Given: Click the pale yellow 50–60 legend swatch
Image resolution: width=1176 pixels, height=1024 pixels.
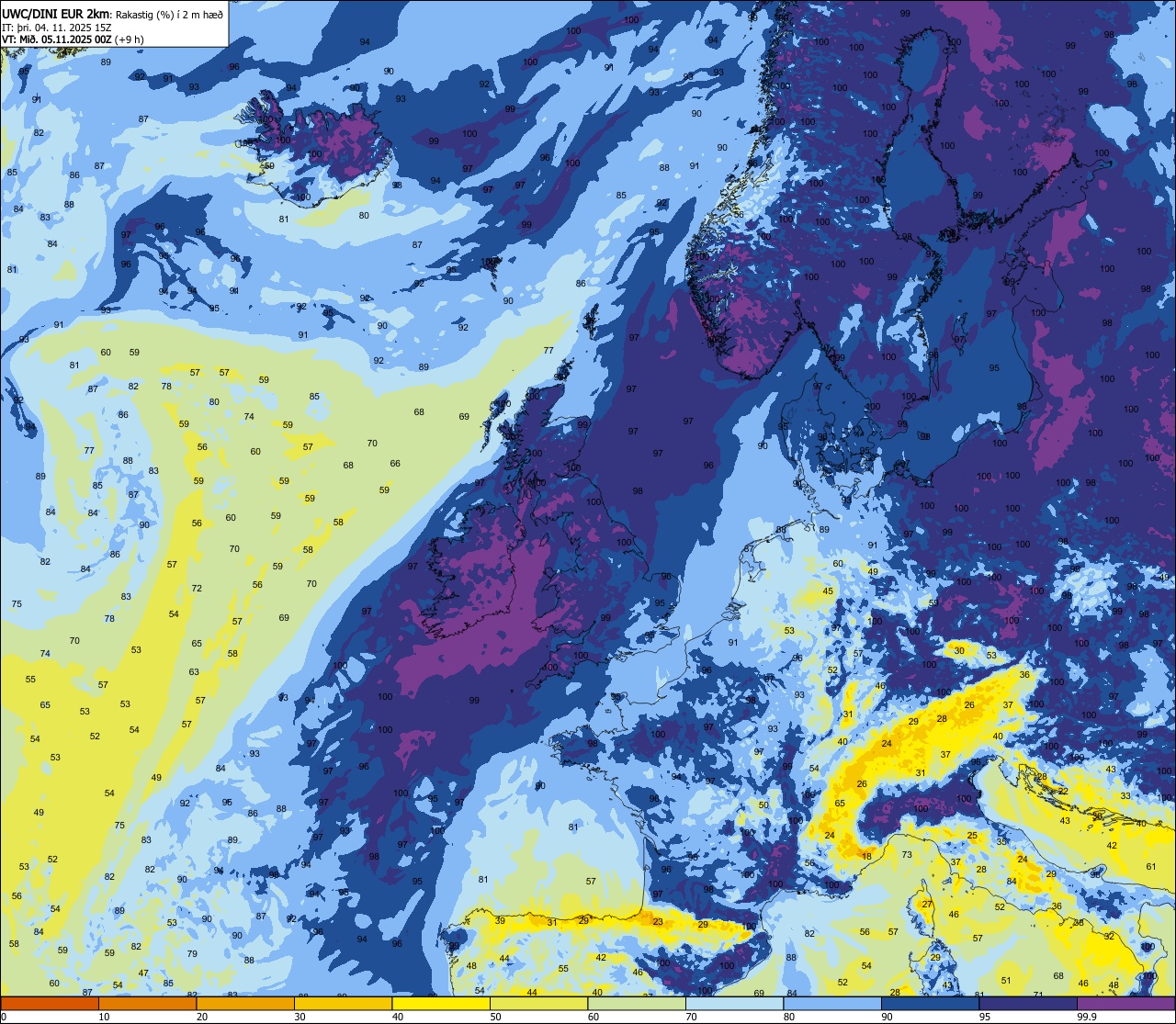Looking at the screenshot, I should [x=538, y=1004].
